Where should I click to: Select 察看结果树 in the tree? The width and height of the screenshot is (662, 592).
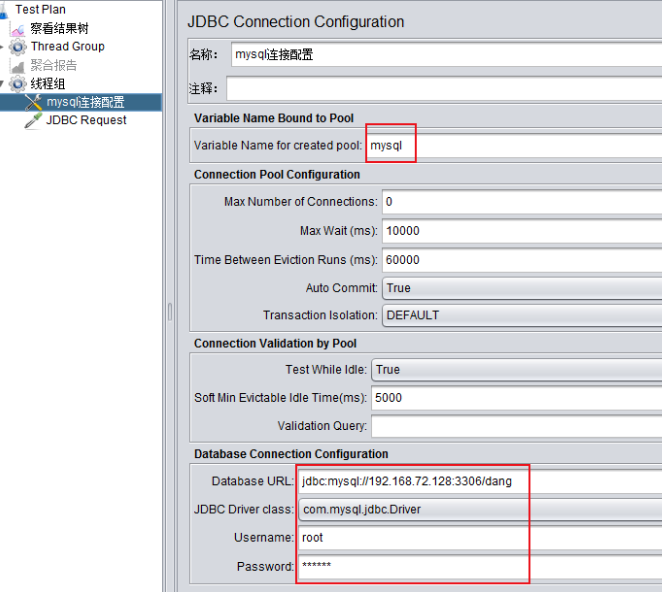click(60, 29)
